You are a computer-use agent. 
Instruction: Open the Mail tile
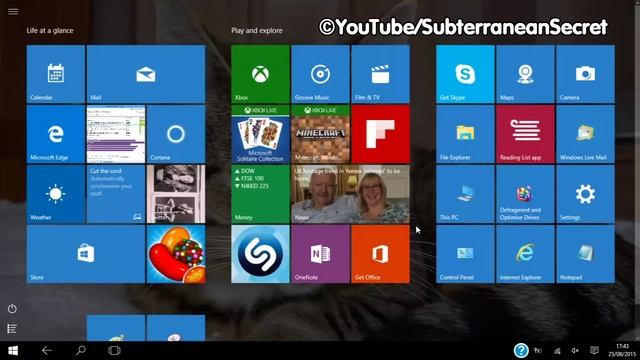tap(146, 74)
